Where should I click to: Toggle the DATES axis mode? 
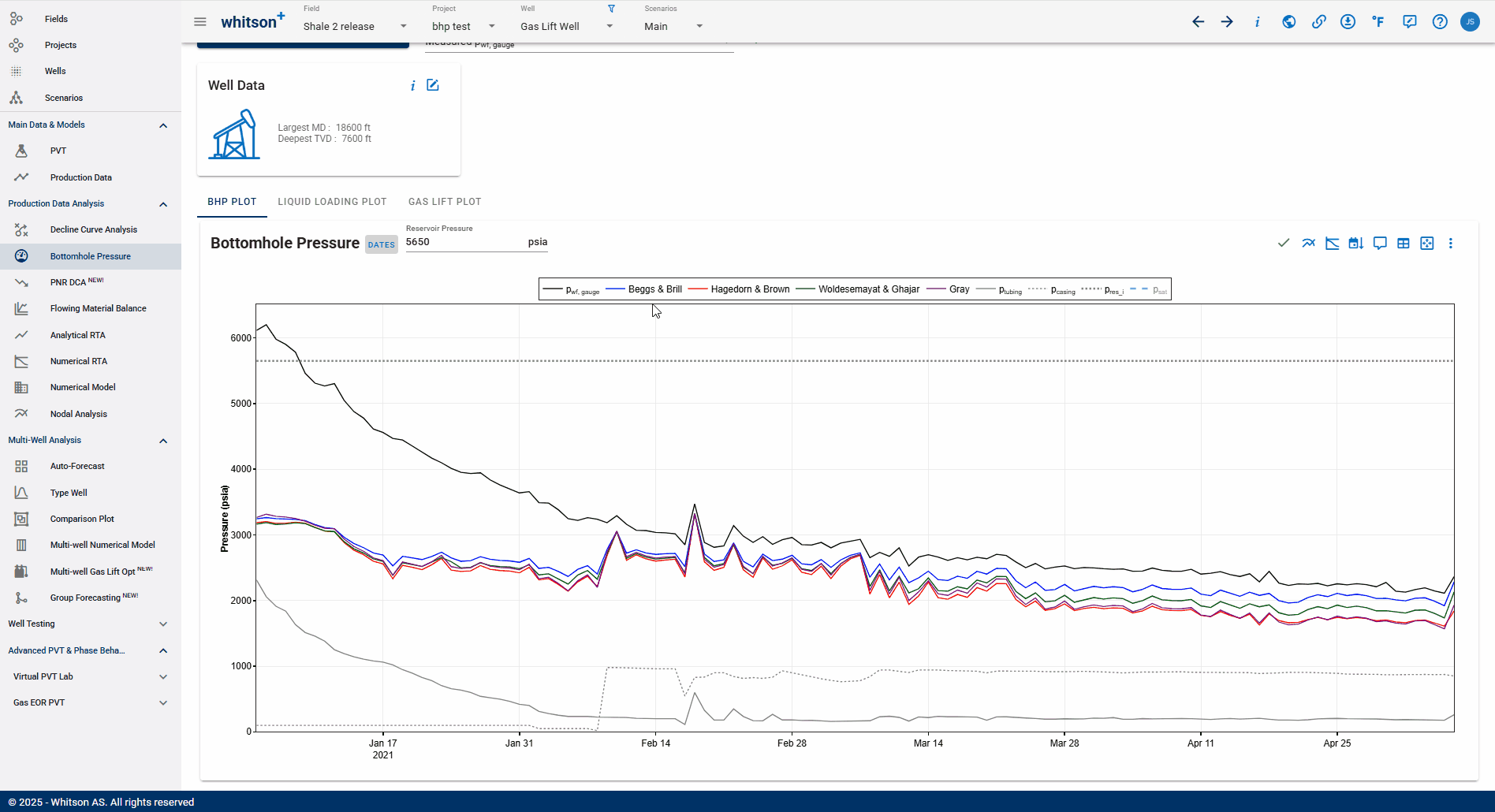(381, 244)
